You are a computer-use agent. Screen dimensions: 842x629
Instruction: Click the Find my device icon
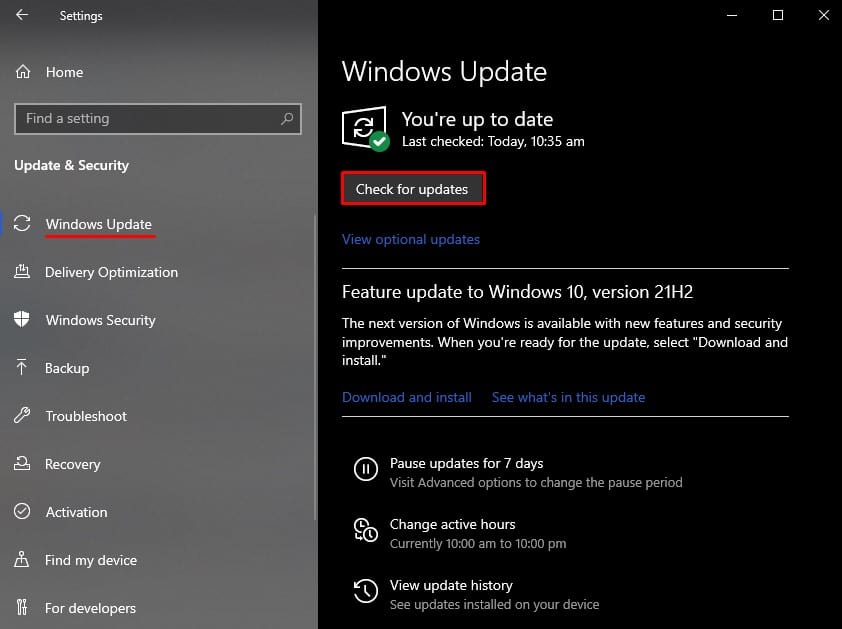(x=21, y=559)
